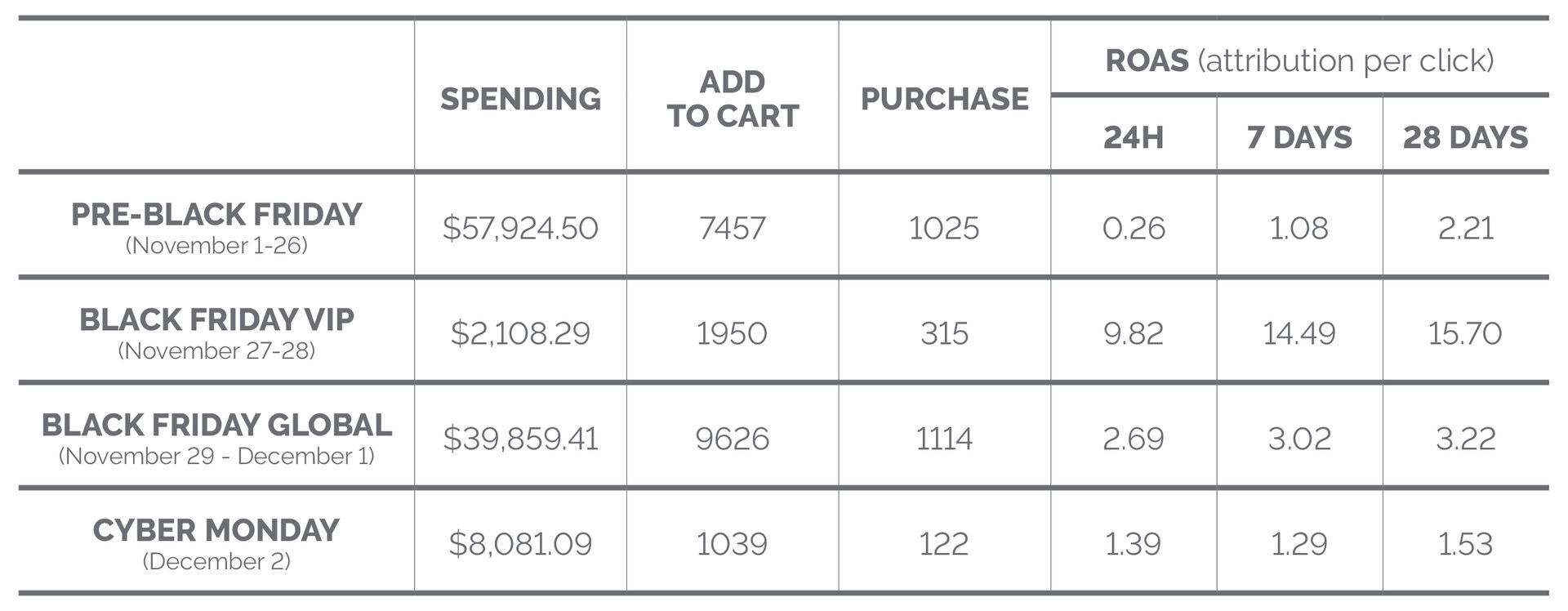Click the ROAS attribution per click header
This screenshot has width=1568, height=611.
pos(1298,60)
